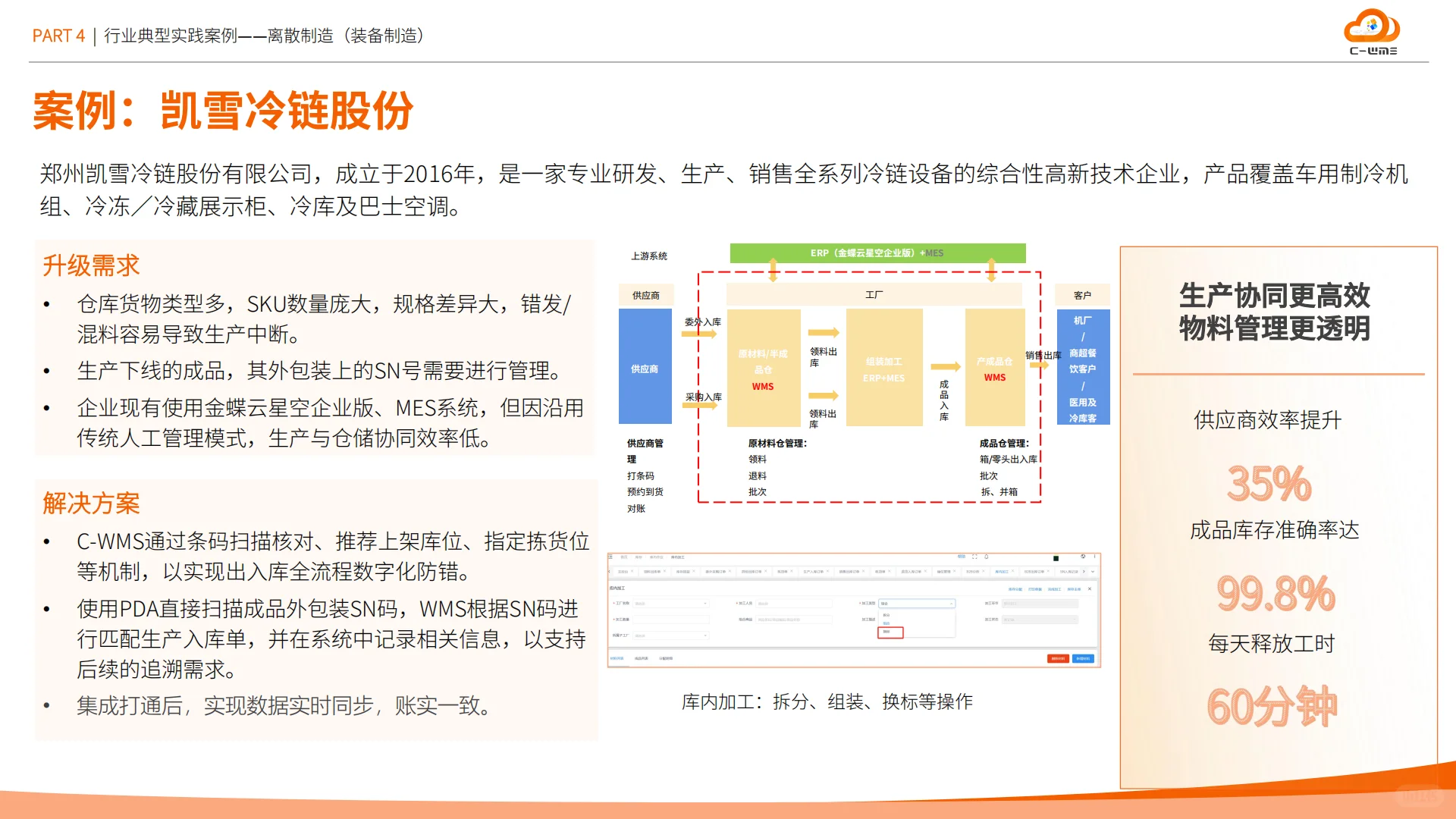Click the 预约到货 list item
This screenshot has width=1456, height=819.
[645, 492]
